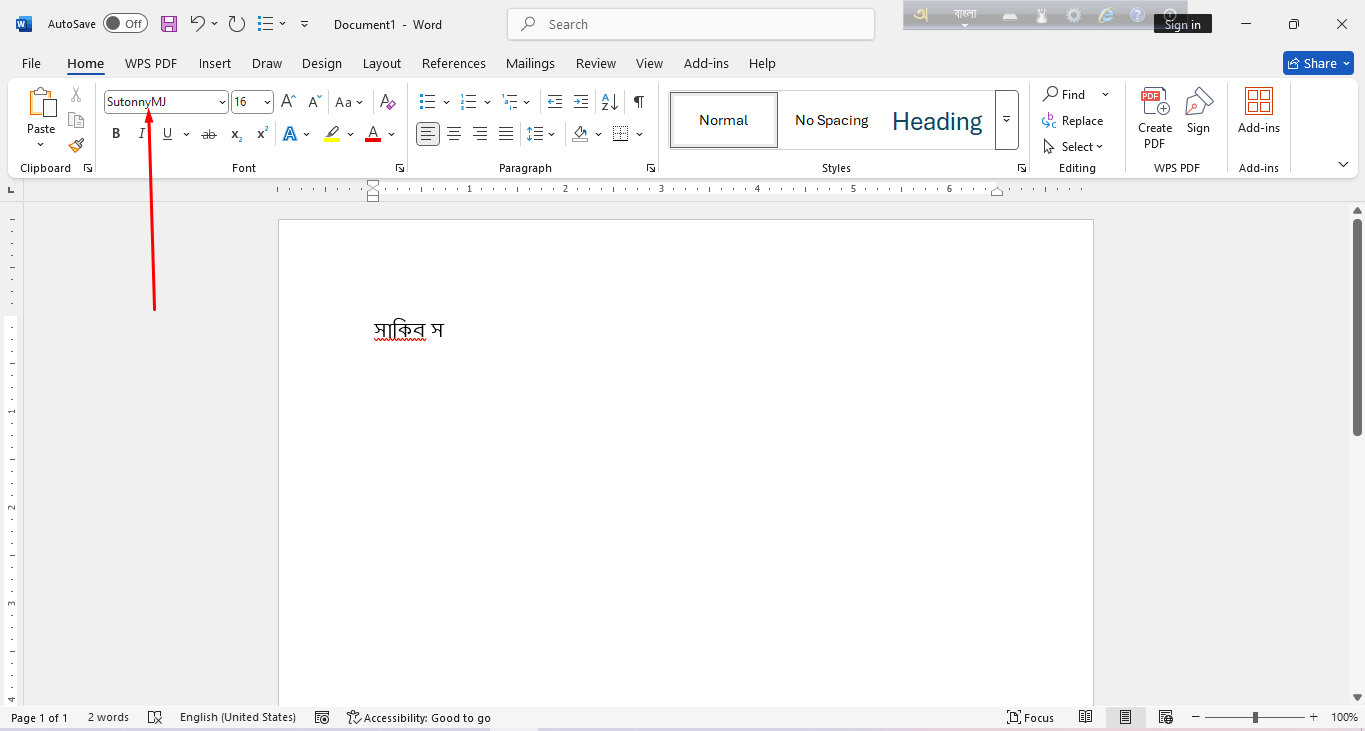Click the Sort paragraph icon
The height and width of the screenshot is (731, 1365).
609,102
